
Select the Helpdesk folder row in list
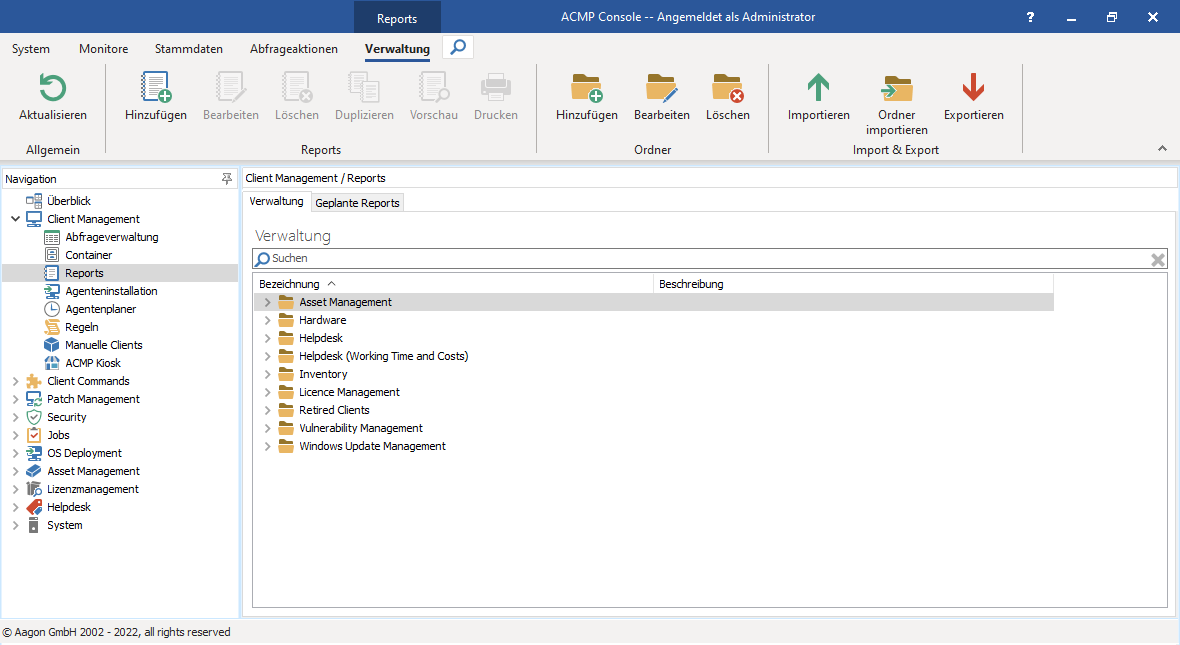[654, 339]
